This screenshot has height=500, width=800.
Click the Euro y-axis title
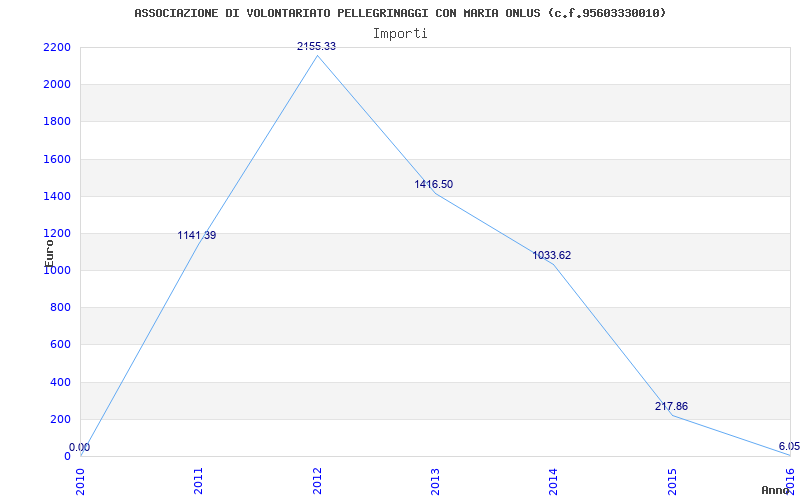(x=49, y=253)
